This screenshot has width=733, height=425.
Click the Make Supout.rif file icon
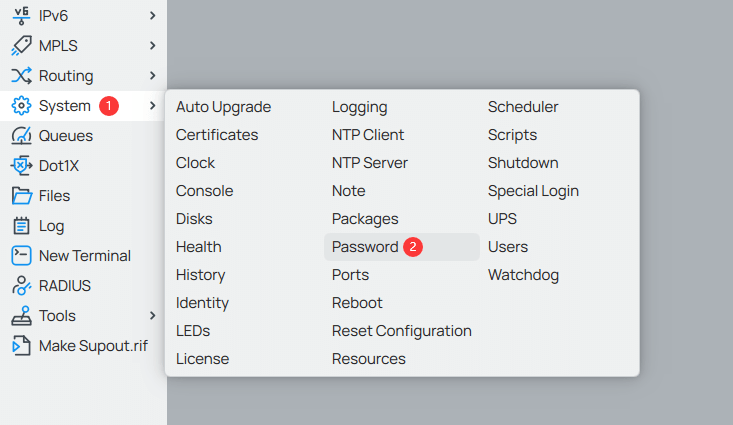click(21, 346)
